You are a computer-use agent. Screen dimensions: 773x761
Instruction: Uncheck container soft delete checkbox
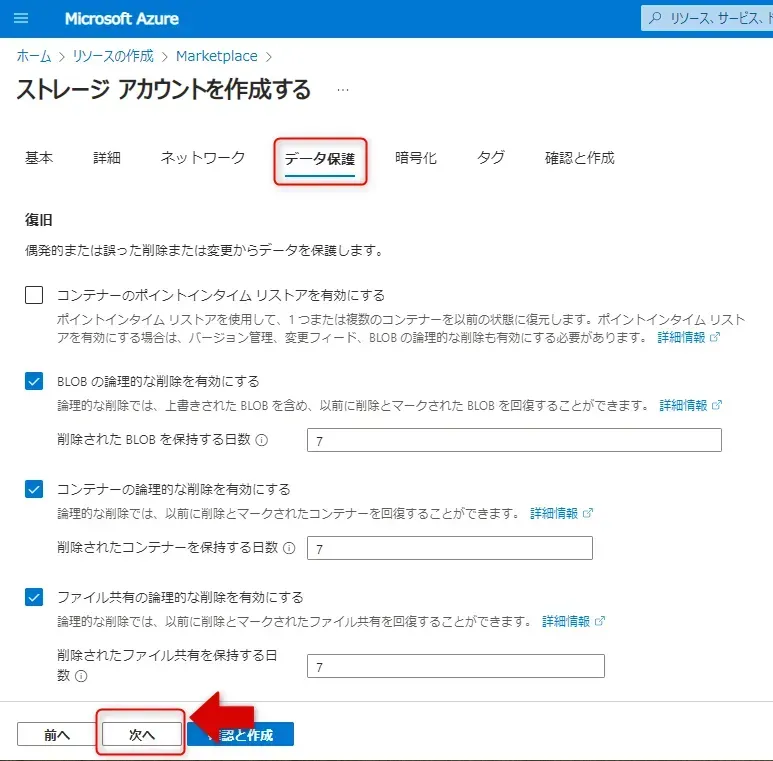tap(35, 489)
